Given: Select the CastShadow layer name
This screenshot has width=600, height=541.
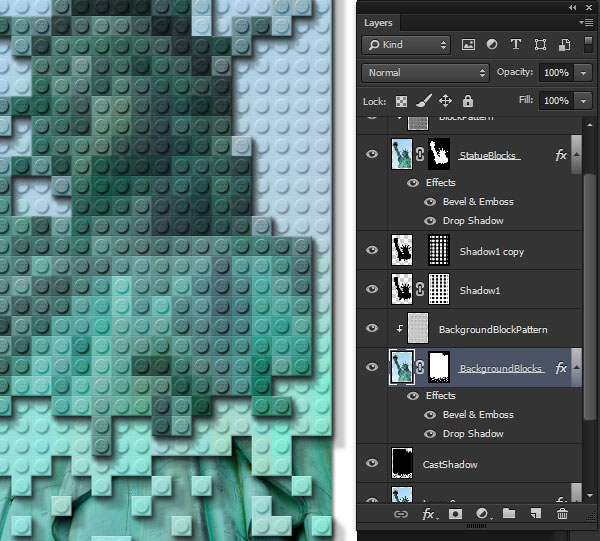Looking at the screenshot, I should coord(450,464).
